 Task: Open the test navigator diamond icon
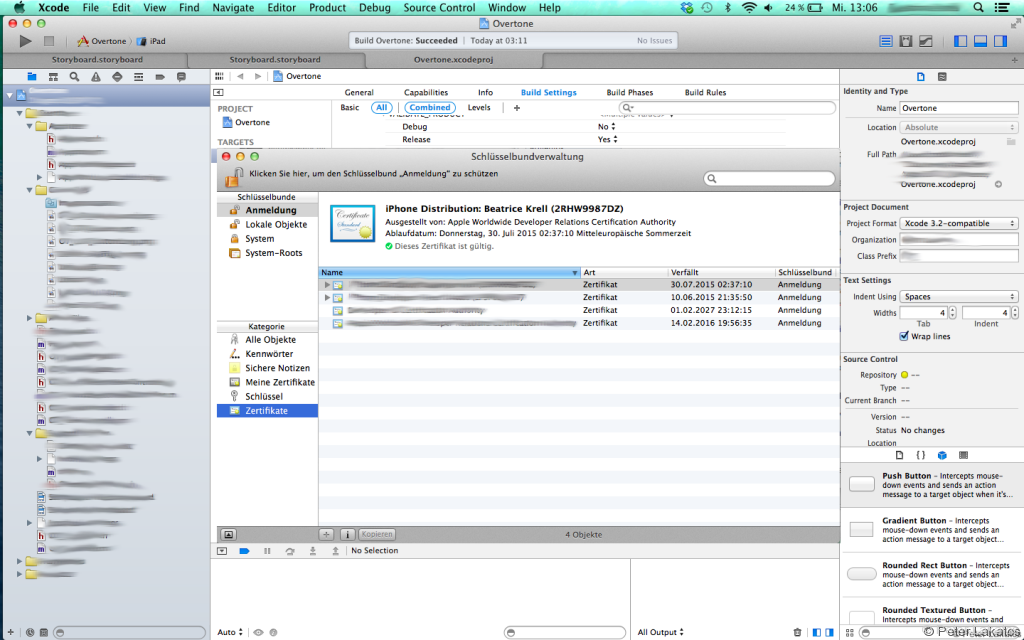[117, 77]
